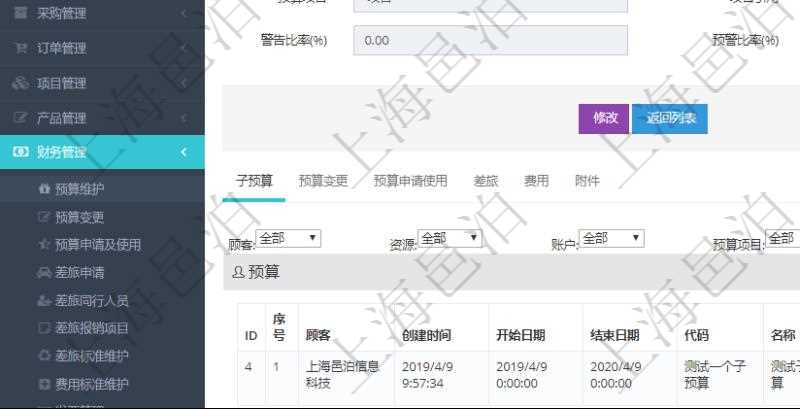Expand the 订单管理 menu chevron
This screenshot has width=800, height=409.
pos(184,48)
